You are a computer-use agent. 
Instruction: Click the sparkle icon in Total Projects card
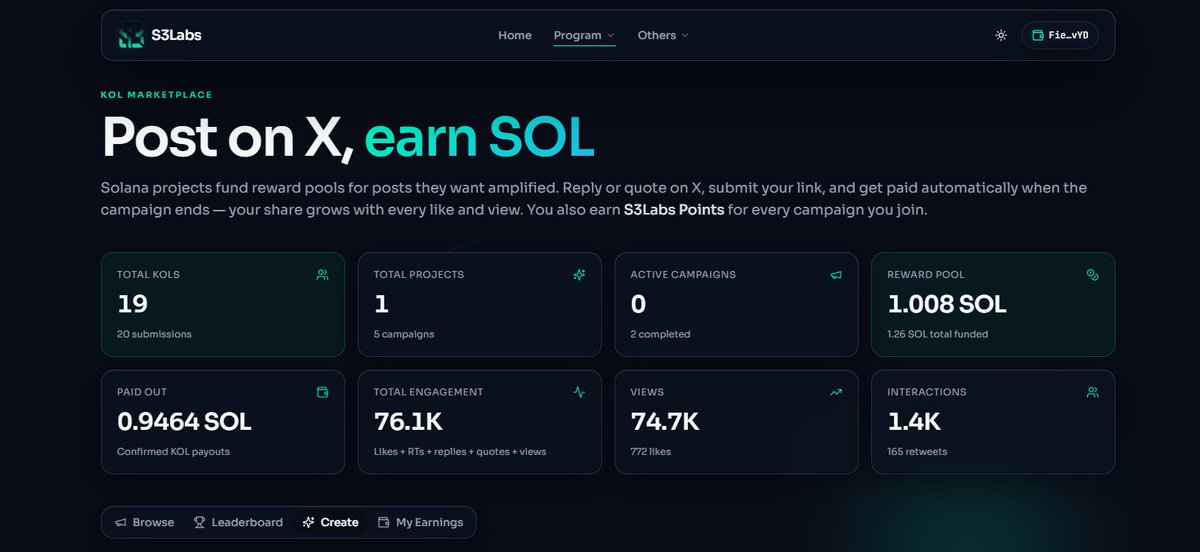pos(579,274)
